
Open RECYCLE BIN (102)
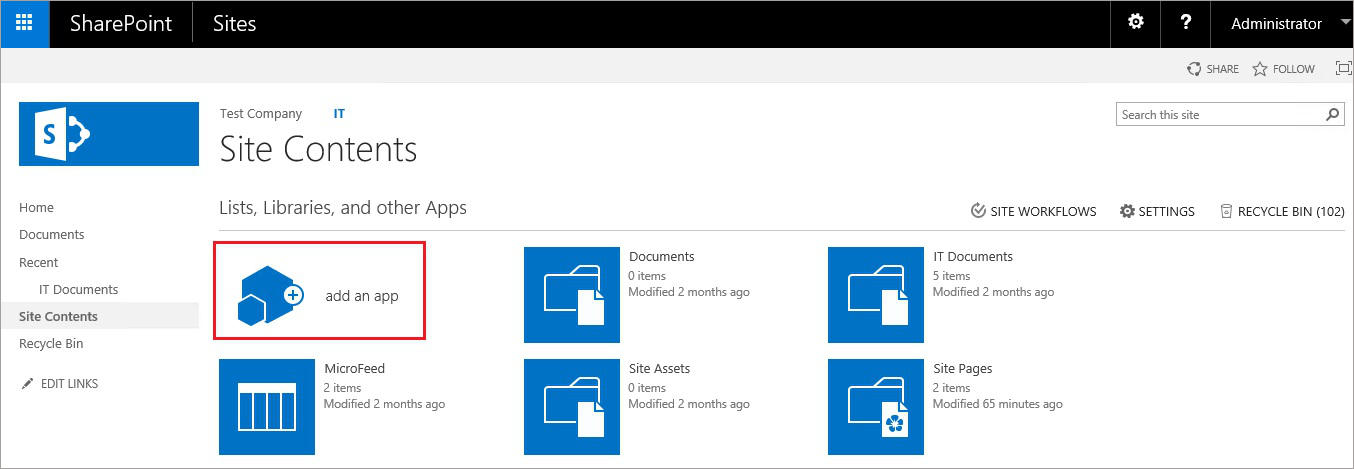(x=1282, y=211)
